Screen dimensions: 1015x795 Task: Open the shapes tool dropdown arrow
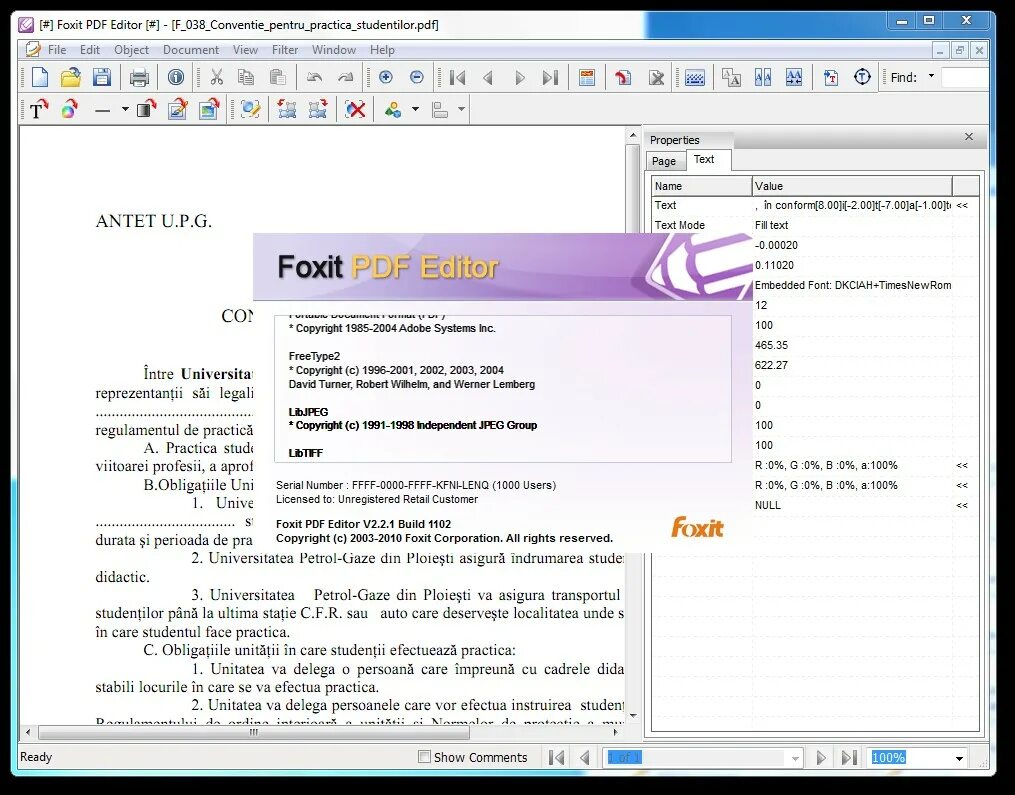click(415, 109)
